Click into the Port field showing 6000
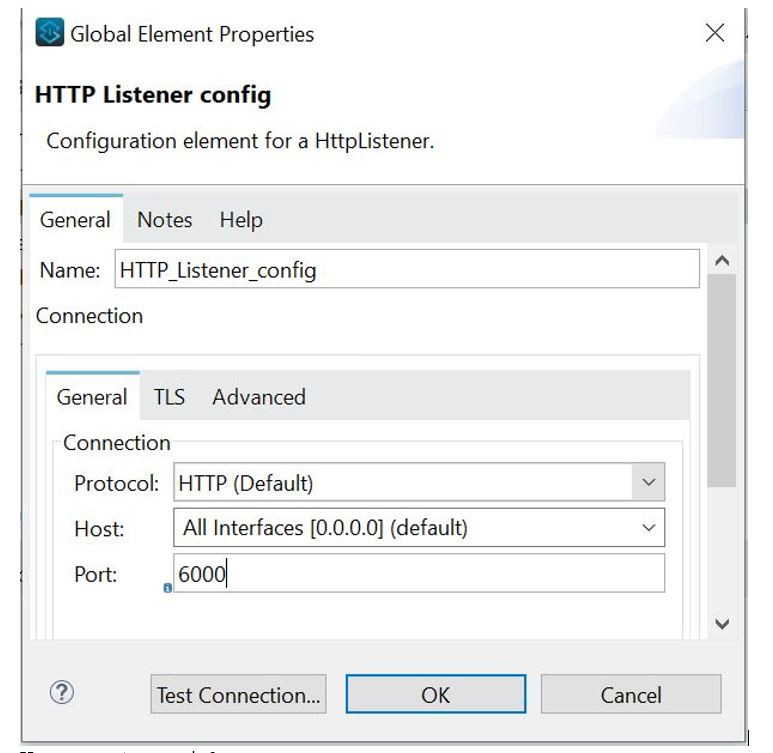 coord(418,574)
